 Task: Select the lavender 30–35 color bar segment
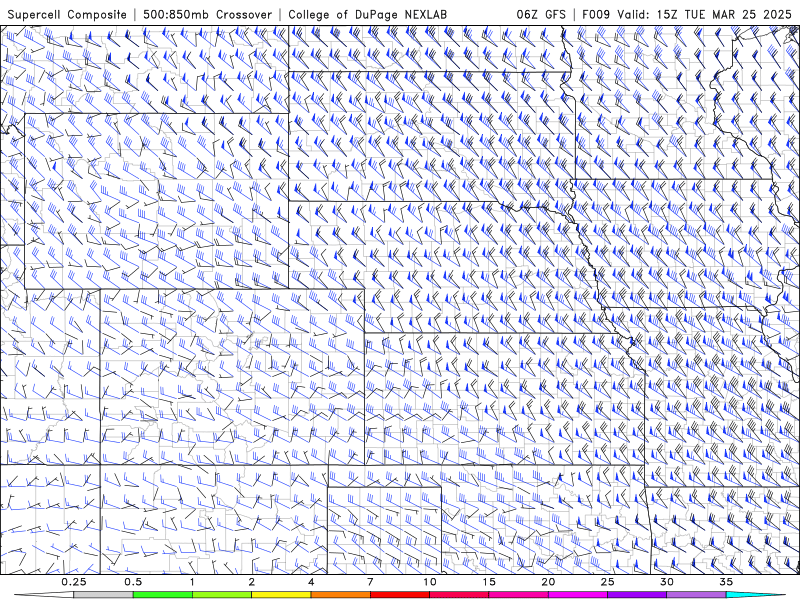coord(696,595)
